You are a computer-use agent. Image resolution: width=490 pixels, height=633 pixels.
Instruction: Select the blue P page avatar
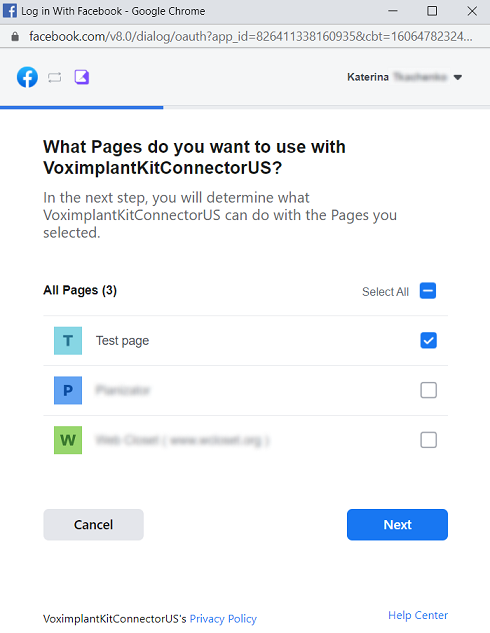click(68, 390)
